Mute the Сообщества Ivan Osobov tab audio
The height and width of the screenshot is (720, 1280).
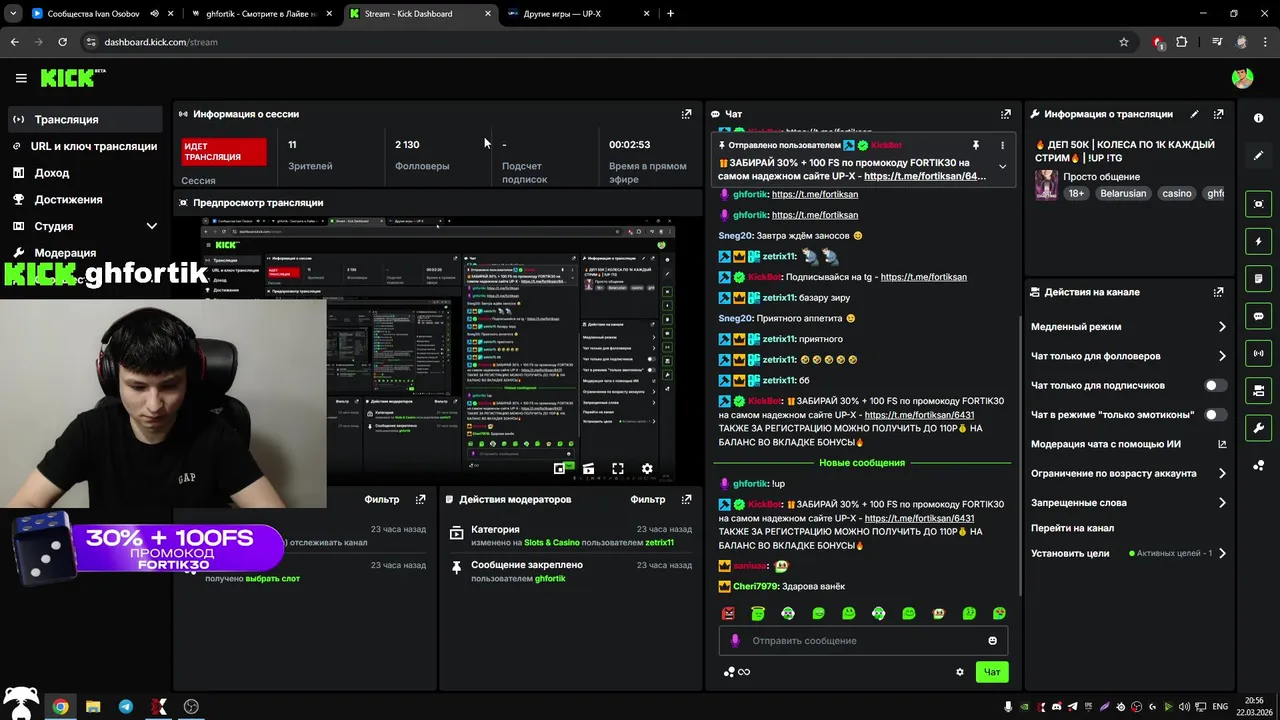[154, 14]
